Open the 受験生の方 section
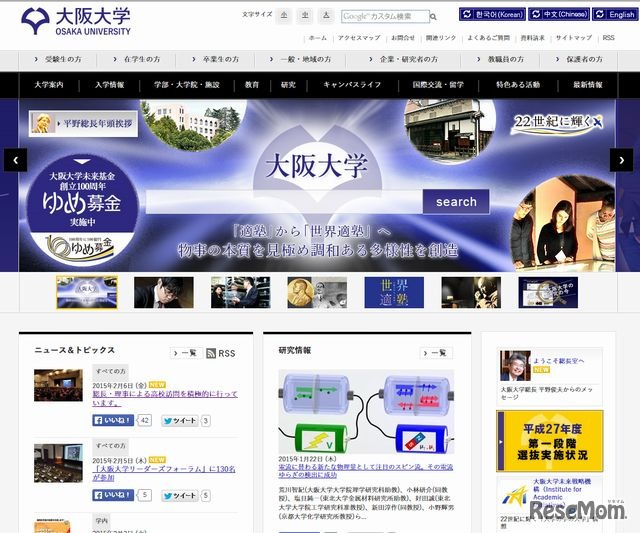 click(58, 60)
